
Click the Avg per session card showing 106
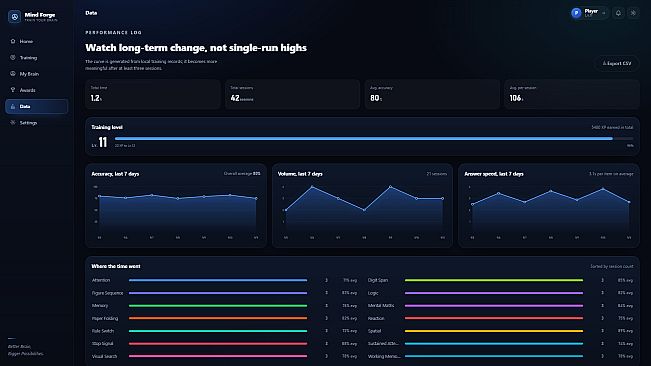coord(572,94)
